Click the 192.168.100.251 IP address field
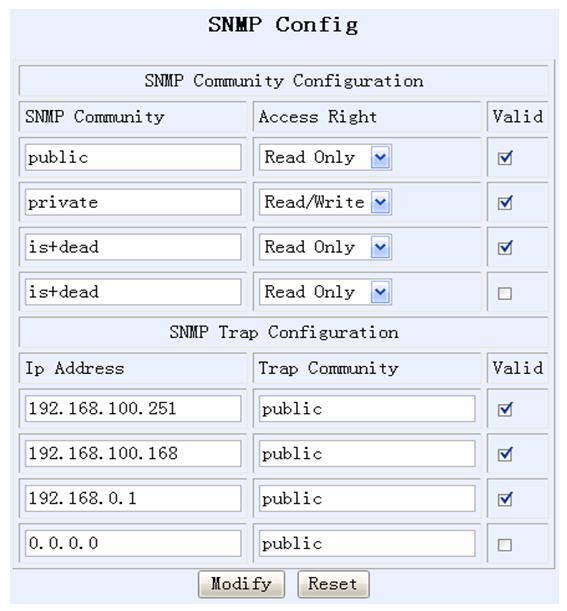567x611 pixels. coord(133,409)
